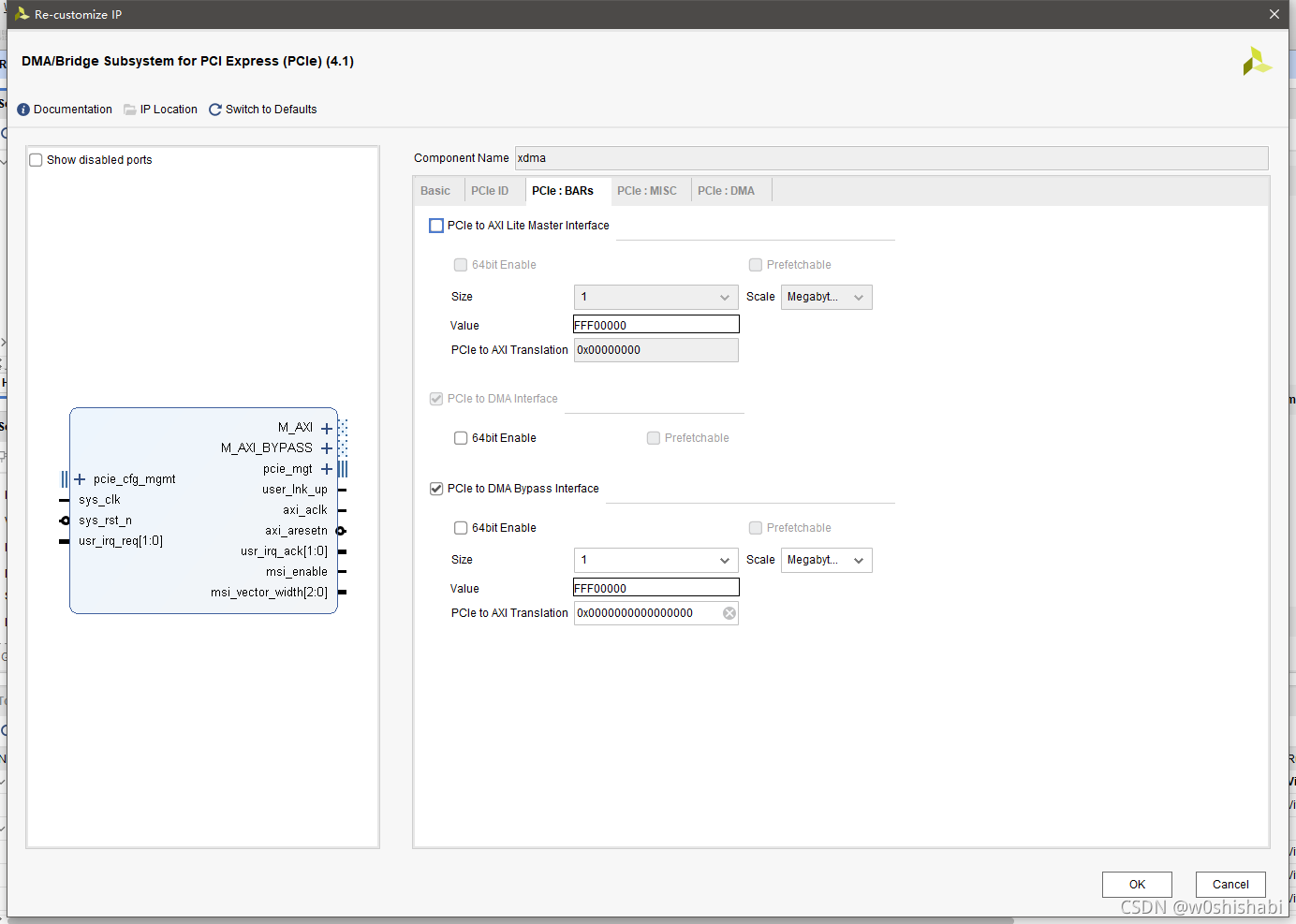Expand the M_AXI_BYPASS port plus icon
This screenshot has height=924, width=1296.
pos(327,448)
